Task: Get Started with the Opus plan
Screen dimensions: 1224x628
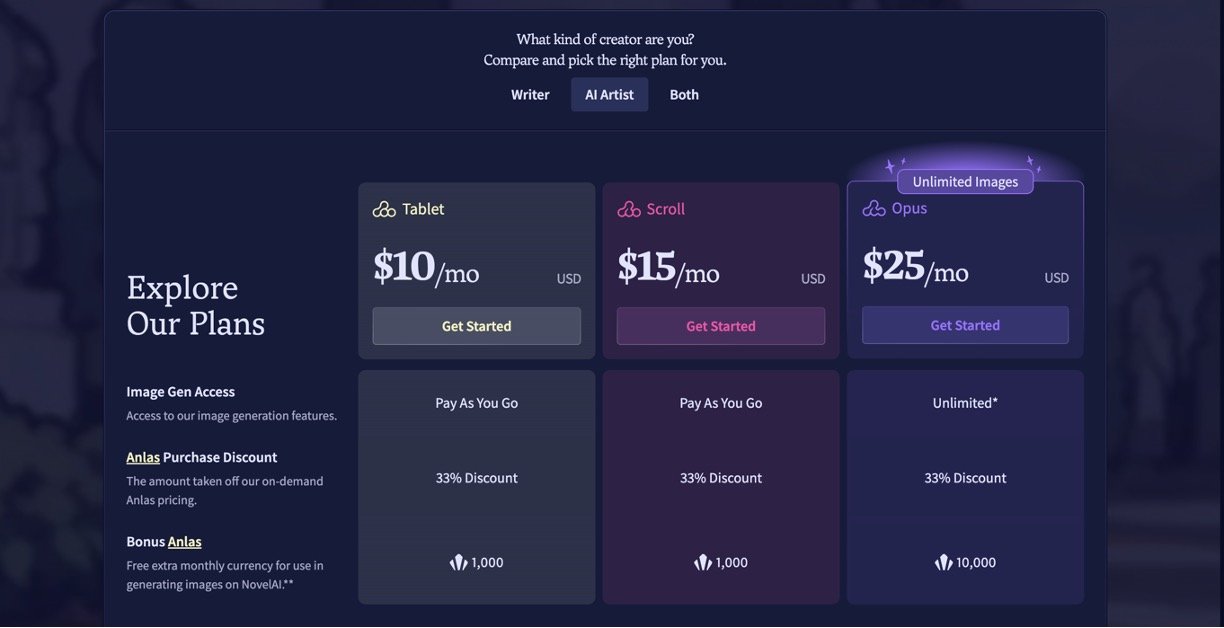Action: [965, 325]
